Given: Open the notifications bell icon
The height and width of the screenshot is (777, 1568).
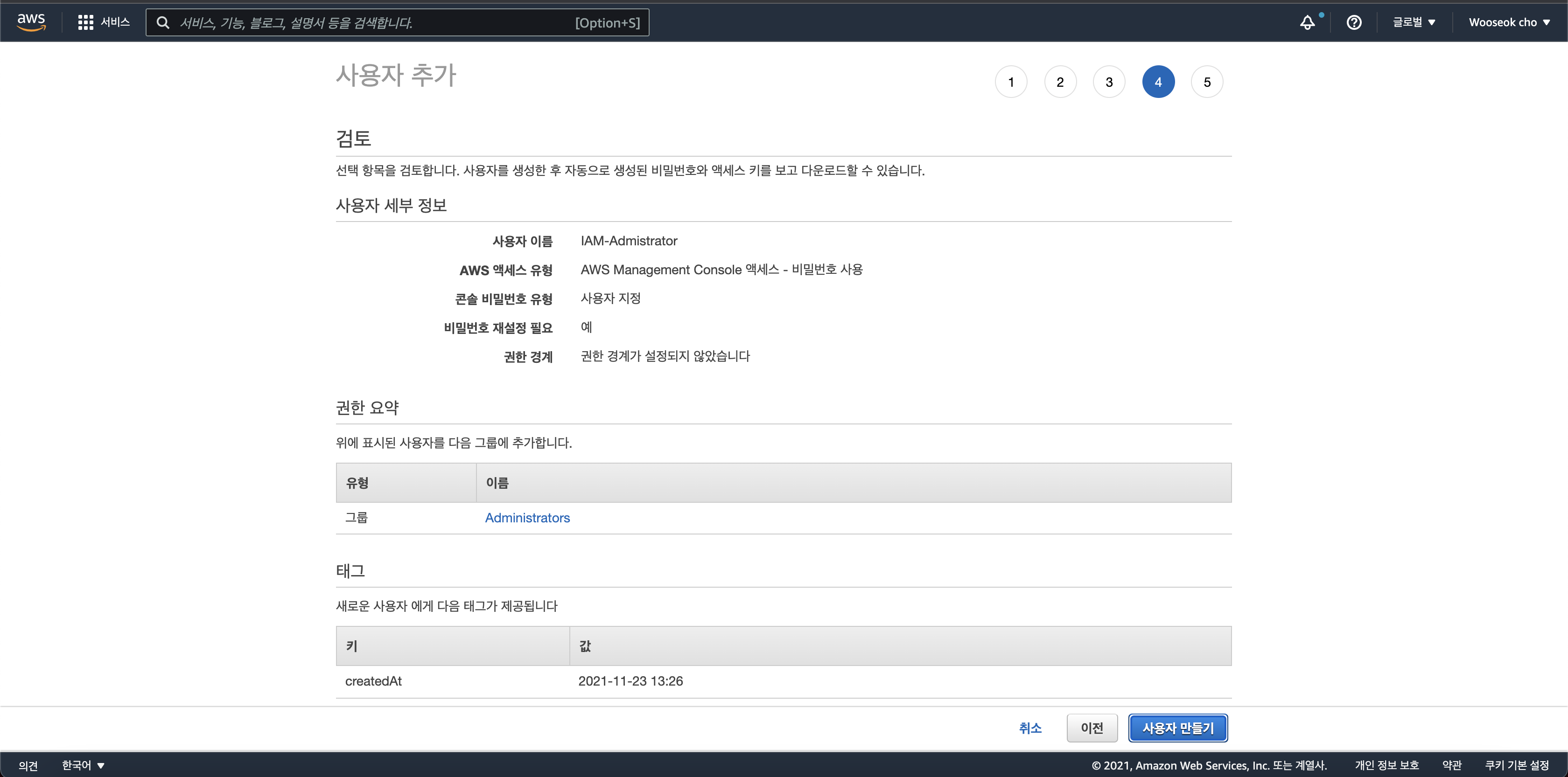Looking at the screenshot, I should 1307,22.
